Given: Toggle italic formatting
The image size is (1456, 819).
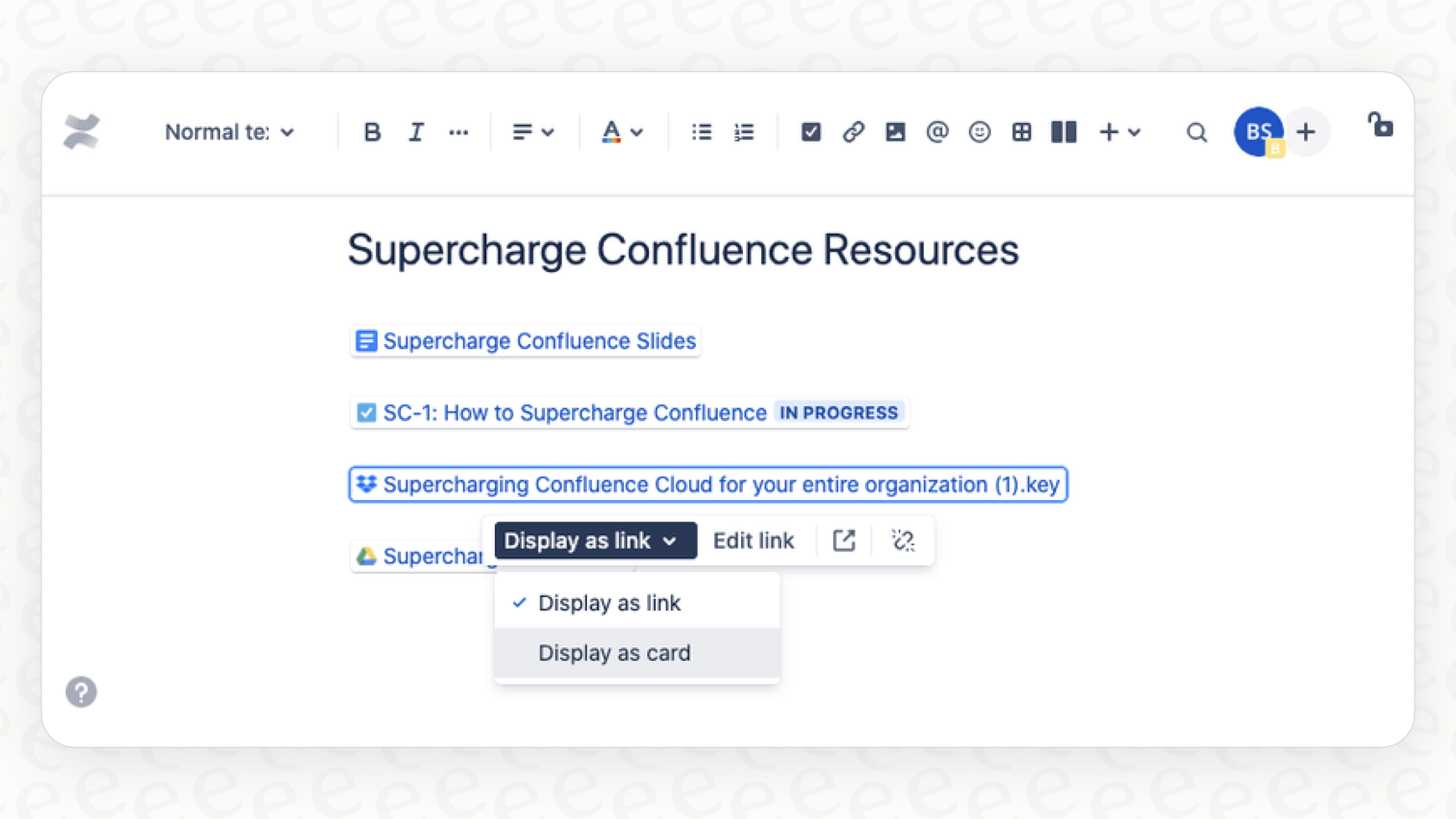Looking at the screenshot, I should [x=416, y=132].
